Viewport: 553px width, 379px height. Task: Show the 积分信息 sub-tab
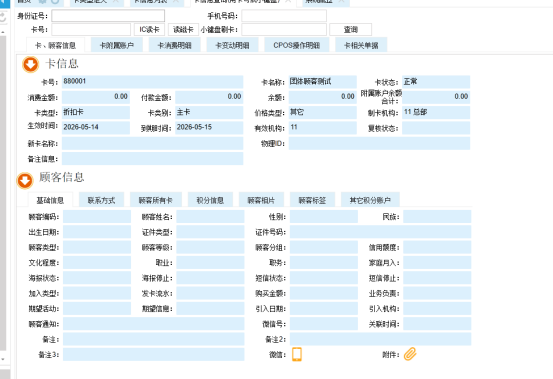point(210,200)
